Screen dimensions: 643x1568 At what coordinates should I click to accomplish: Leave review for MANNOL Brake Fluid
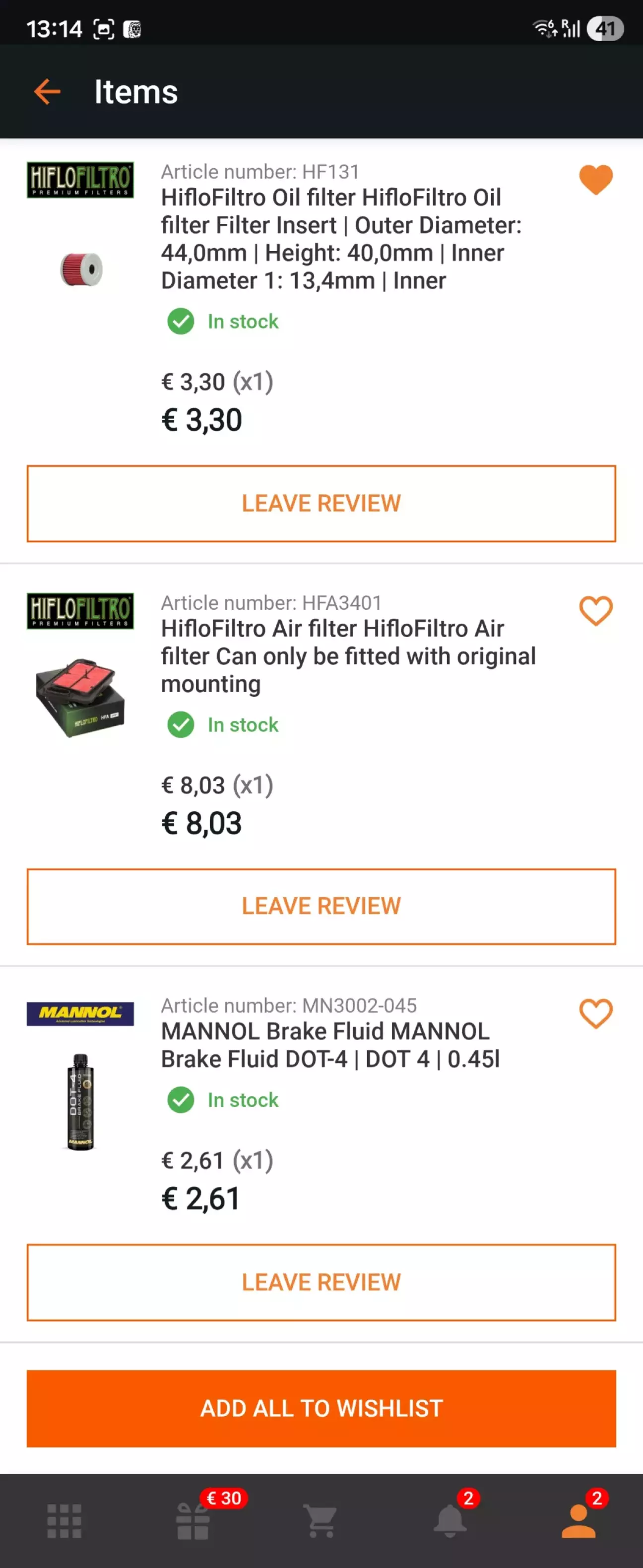pos(321,1282)
